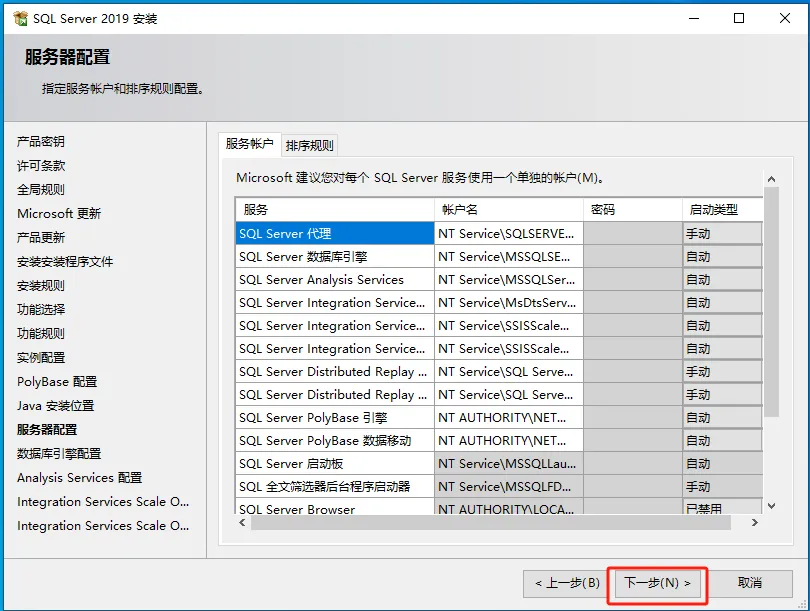Click the vertical scrollbar down arrow
The height and width of the screenshot is (611, 810).
point(771,506)
